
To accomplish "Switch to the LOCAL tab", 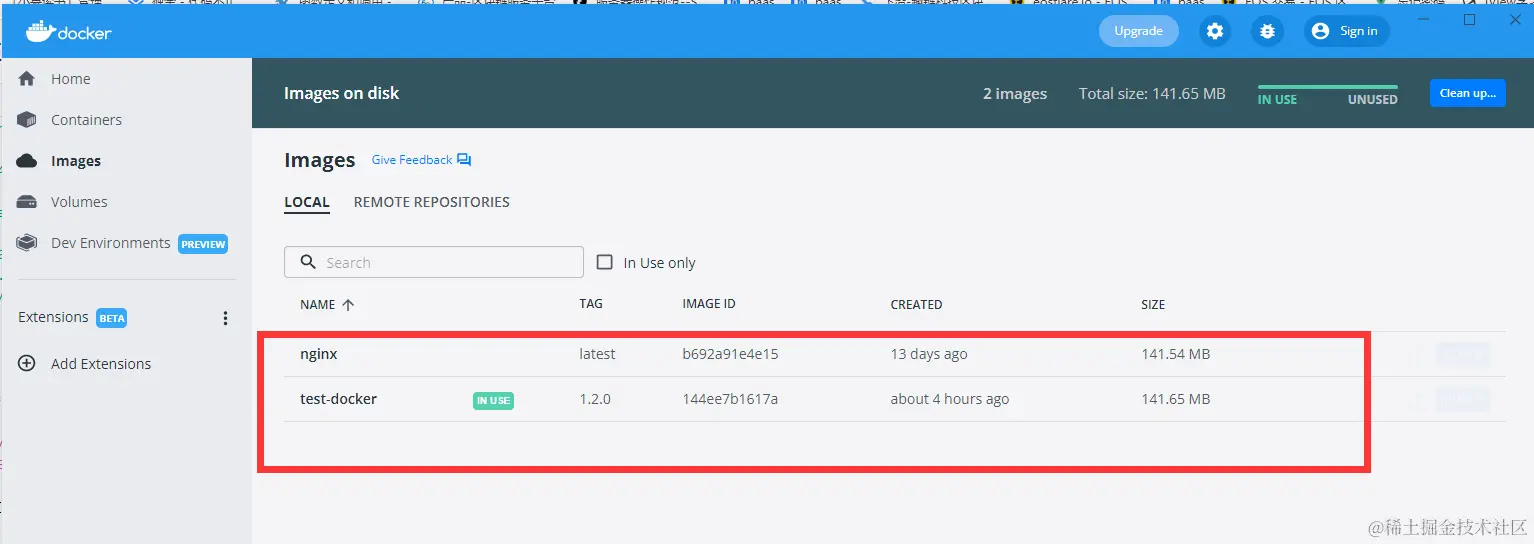I will (x=307, y=203).
